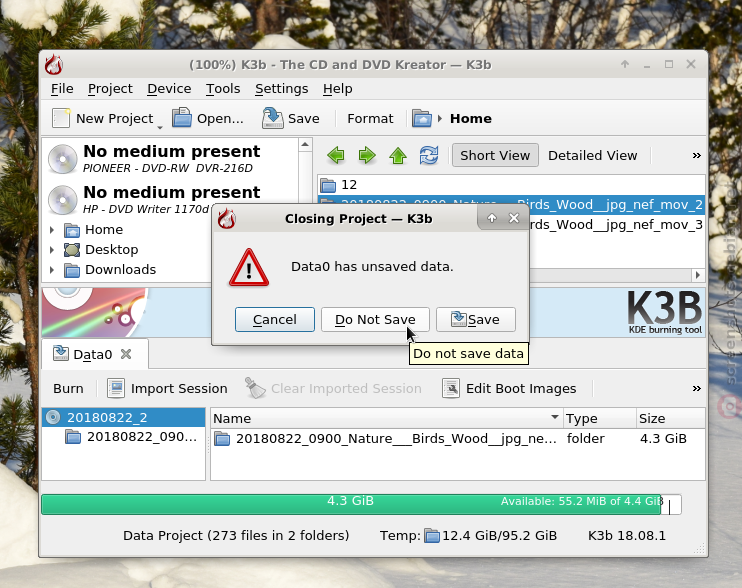Click Edit Boot Images toolbar item
Screen dimensions: 742x588
point(509,388)
